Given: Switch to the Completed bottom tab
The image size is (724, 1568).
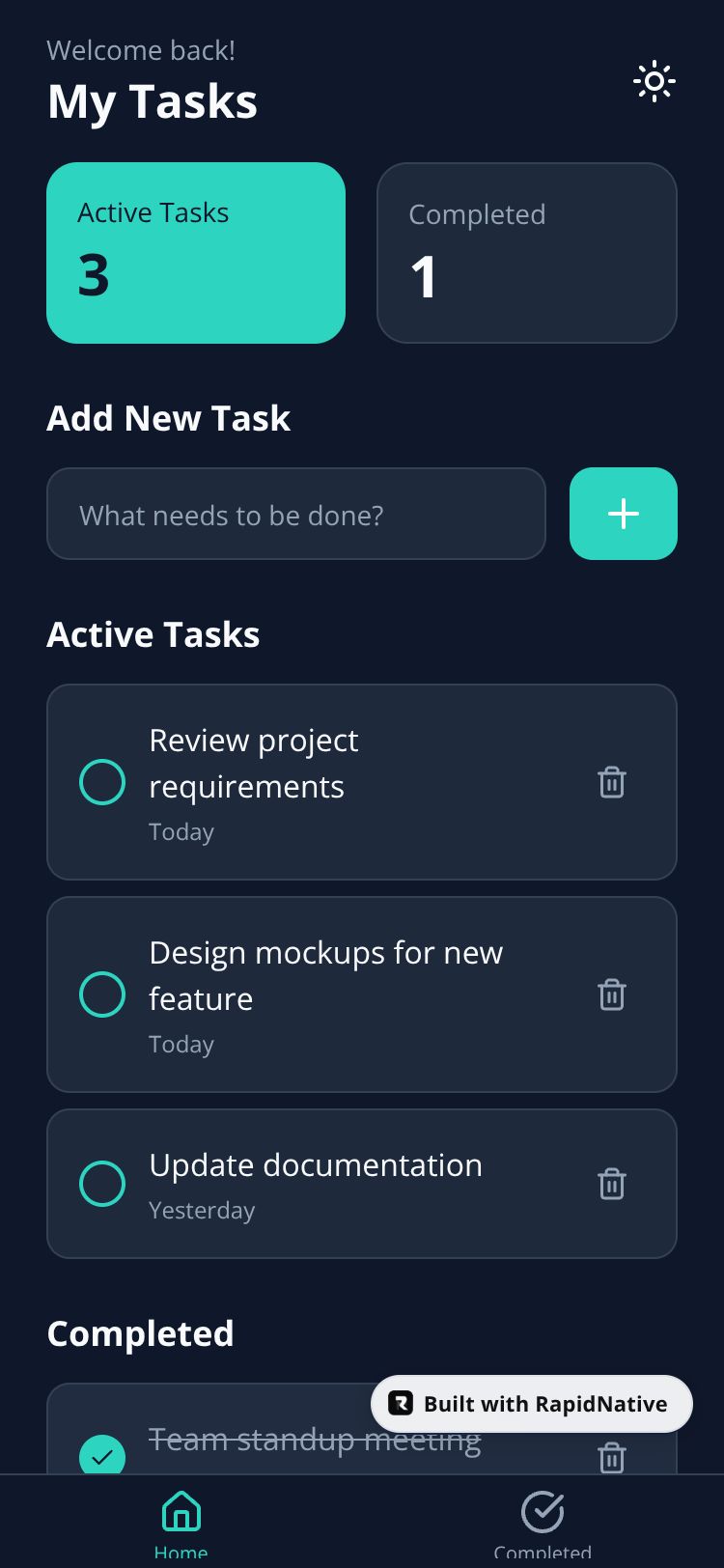Looking at the screenshot, I should tap(543, 1520).
